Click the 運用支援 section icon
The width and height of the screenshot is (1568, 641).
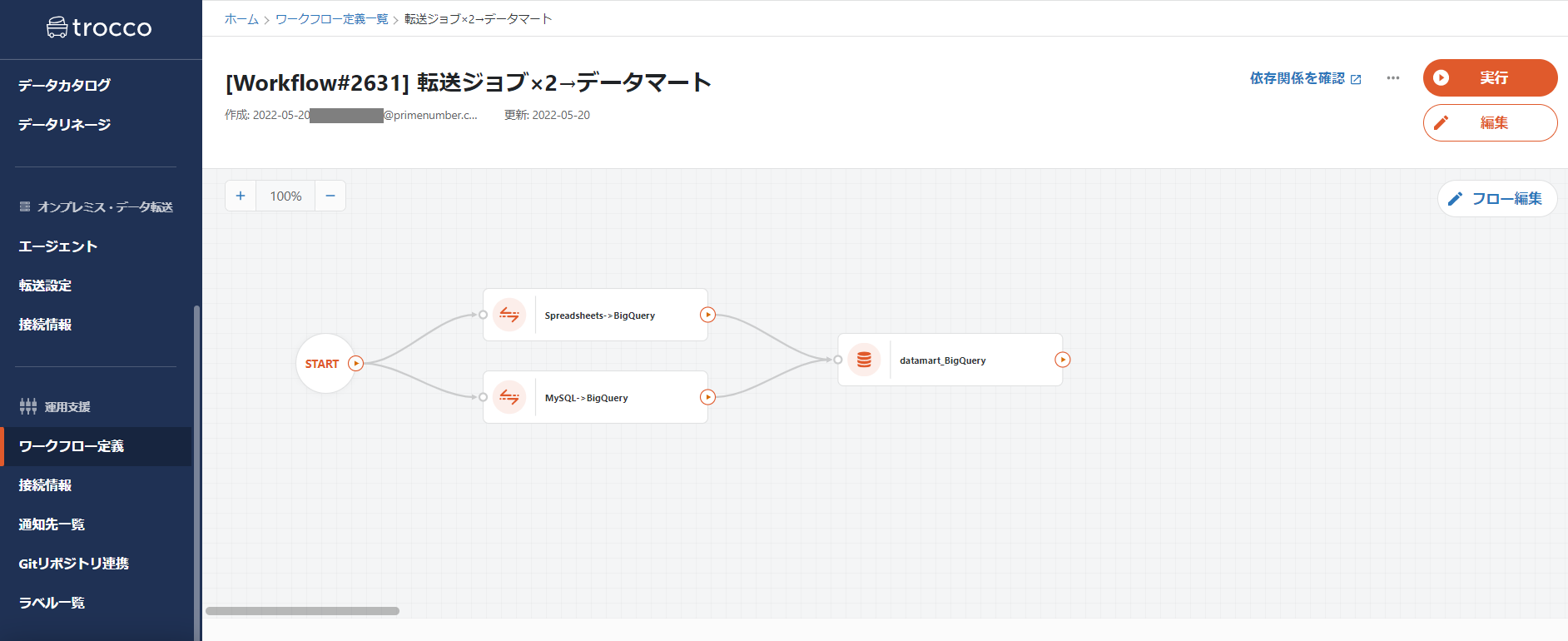tap(28, 406)
